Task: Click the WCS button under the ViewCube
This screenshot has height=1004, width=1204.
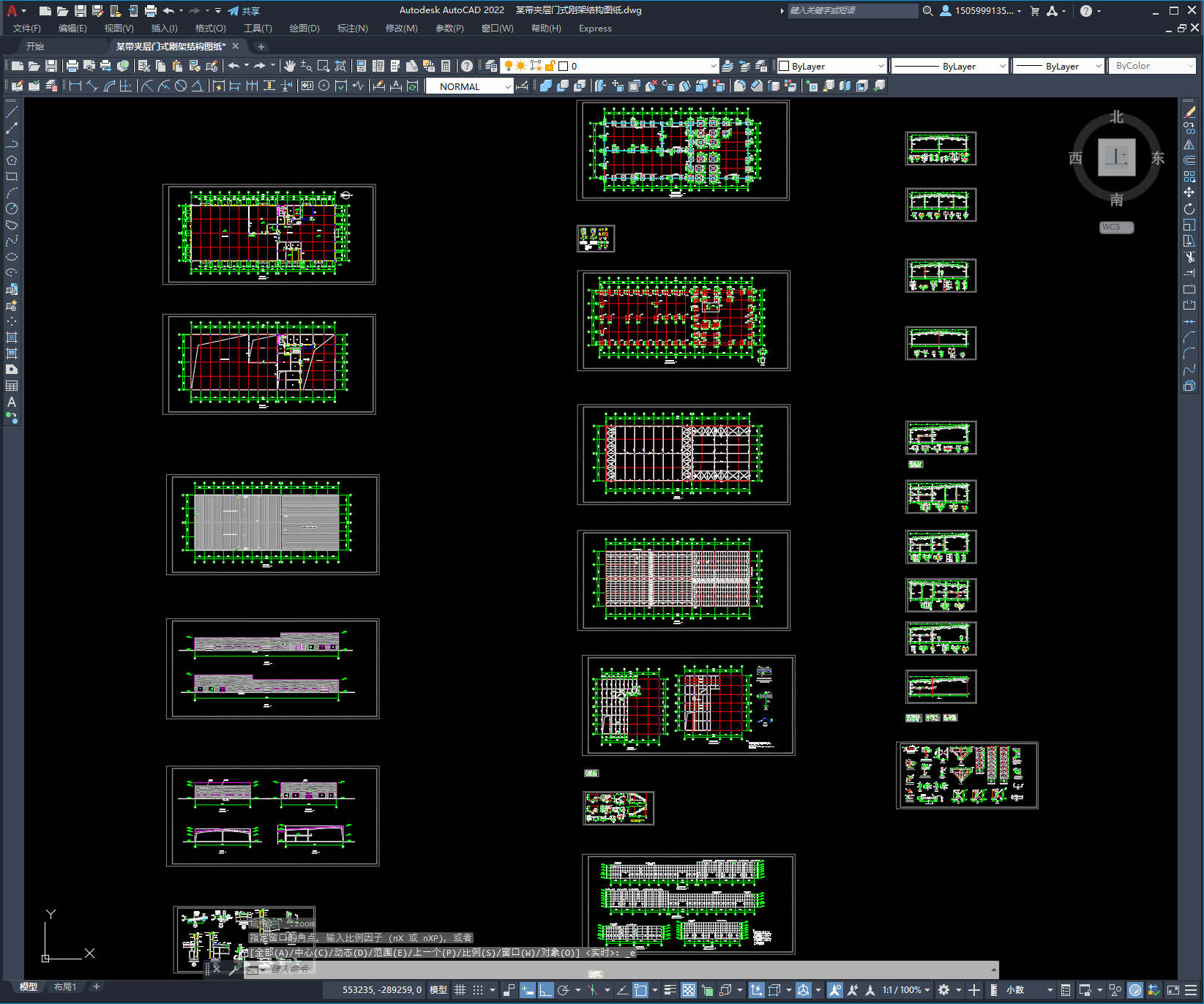Action: tap(1116, 227)
